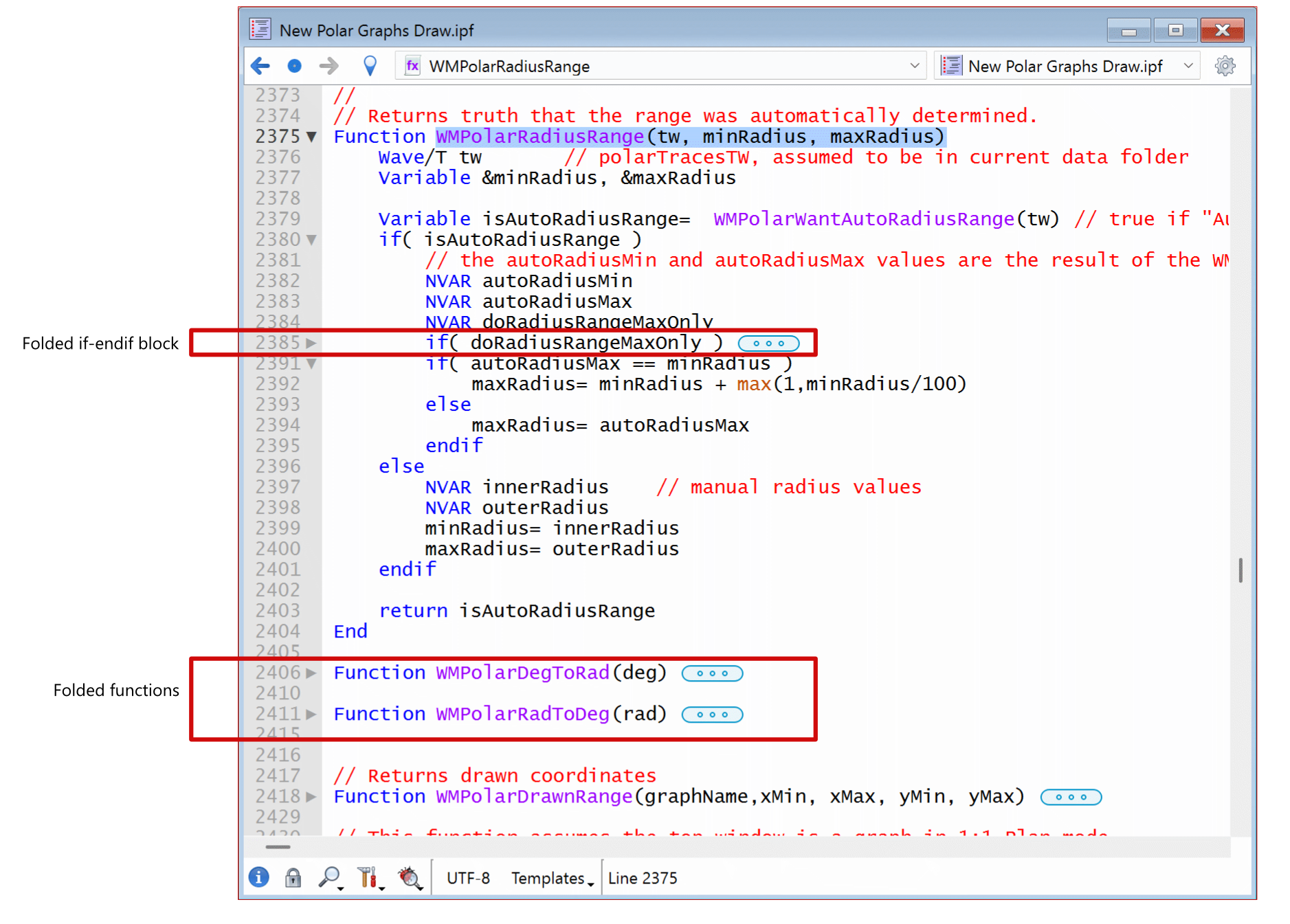The image size is (1290, 924).
Task: Toggle the read-only padlock
Action: (x=292, y=878)
